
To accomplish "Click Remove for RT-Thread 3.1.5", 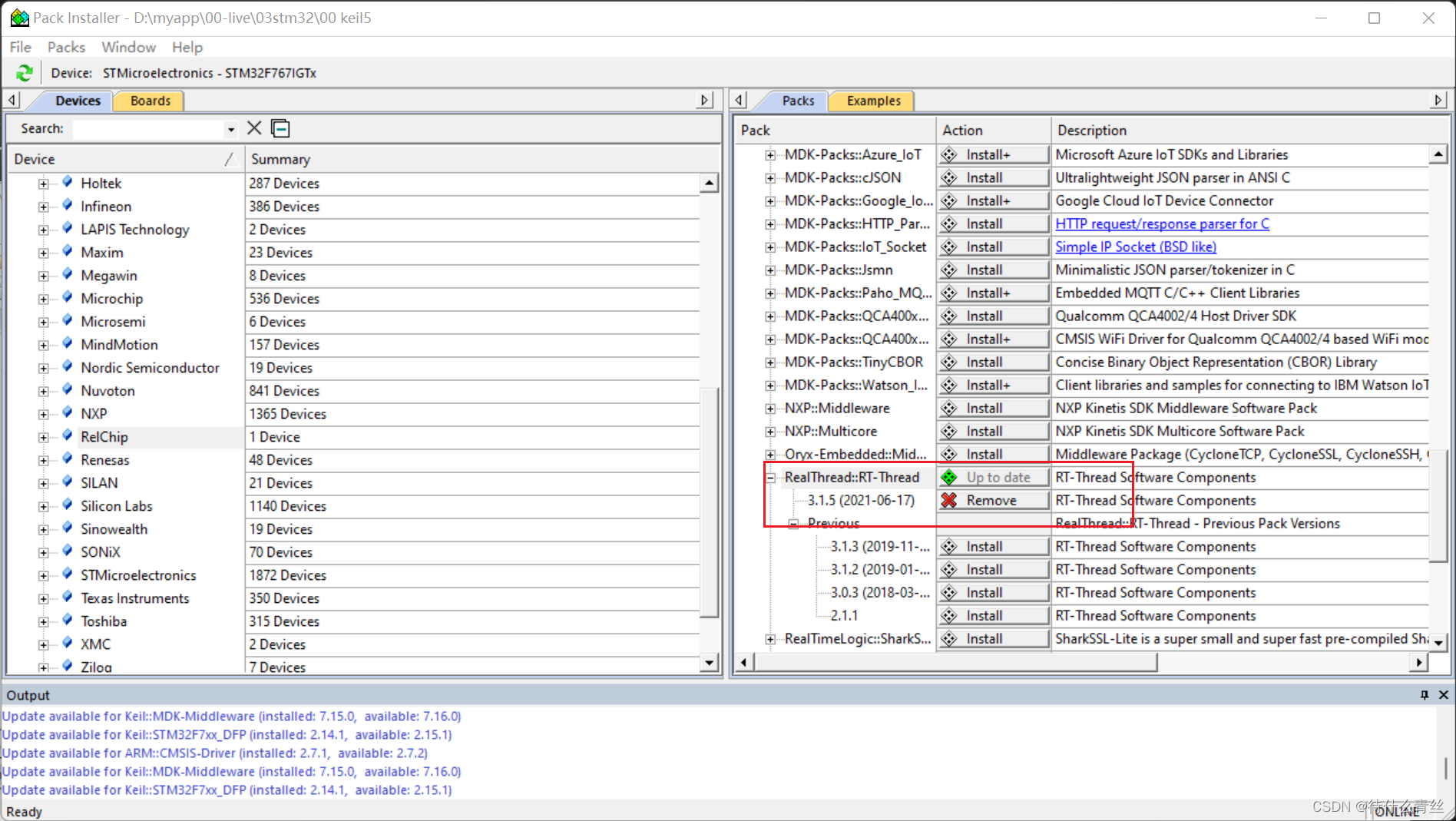I will (x=994, y=500).
